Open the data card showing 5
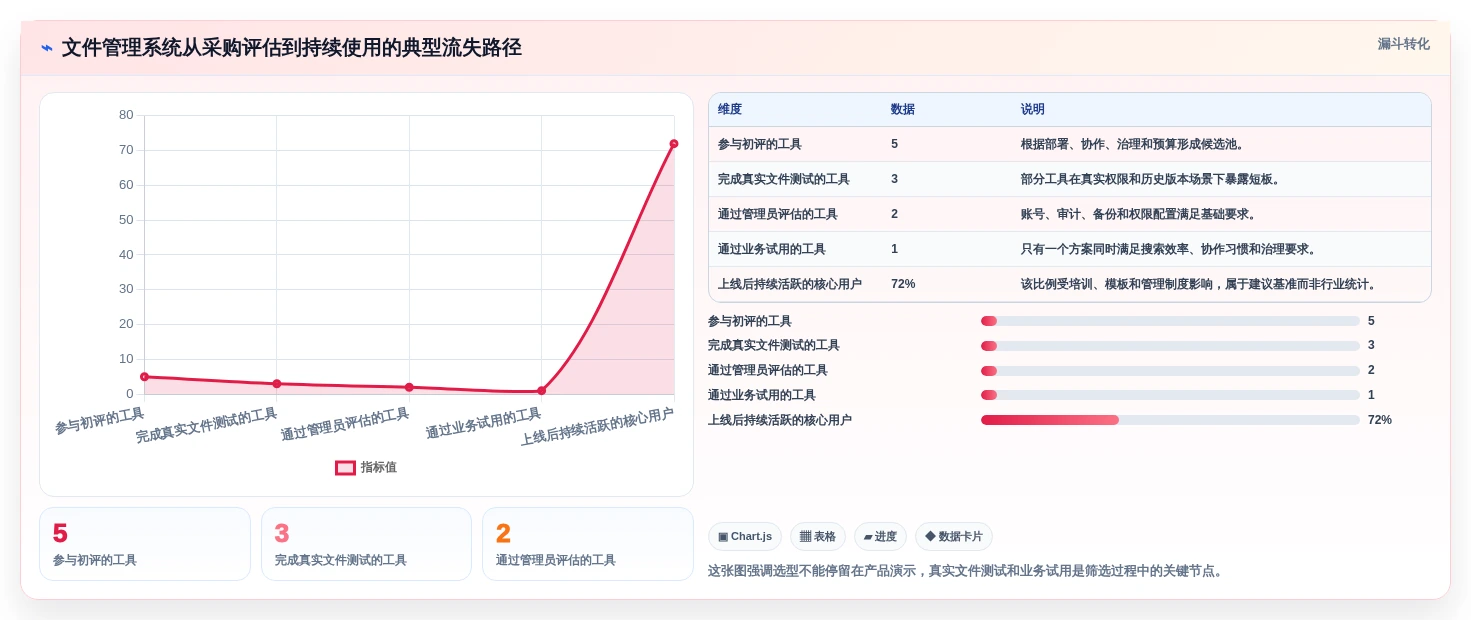The image size is (1471, 620). coord(145,544)
